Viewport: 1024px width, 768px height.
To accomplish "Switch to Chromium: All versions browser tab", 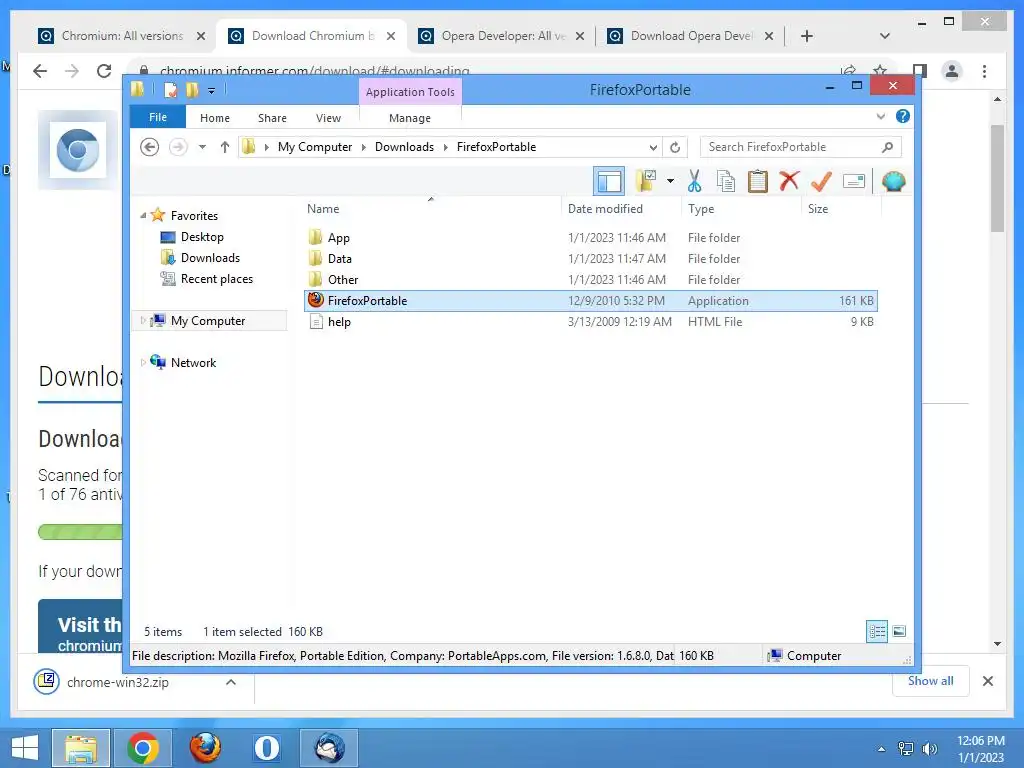I will point(122,36).
